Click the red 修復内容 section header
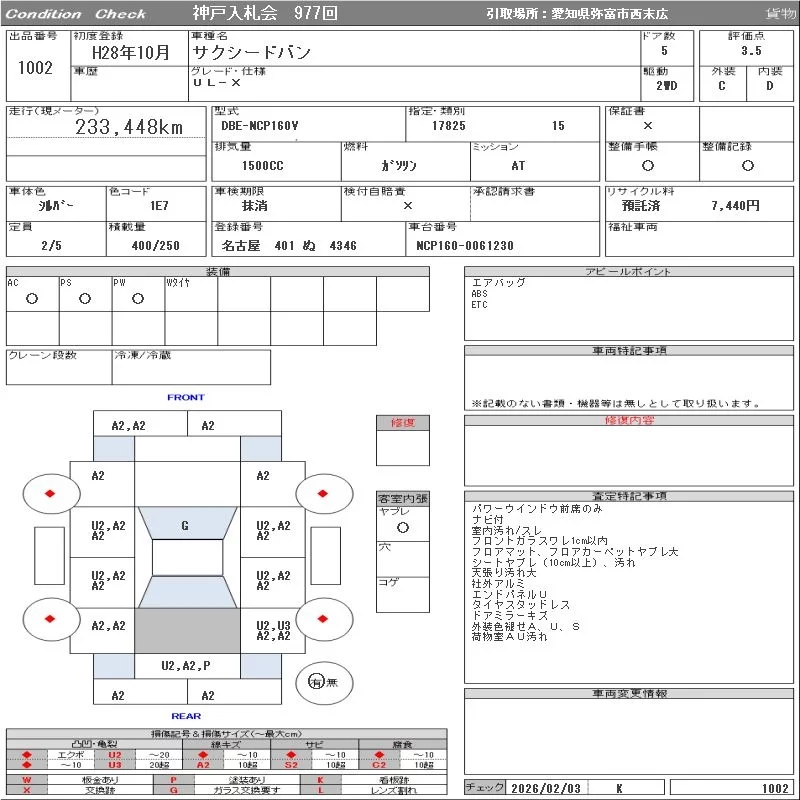This screenshot has width=800, height=800. pyautogui.click(x=629, y=421)
